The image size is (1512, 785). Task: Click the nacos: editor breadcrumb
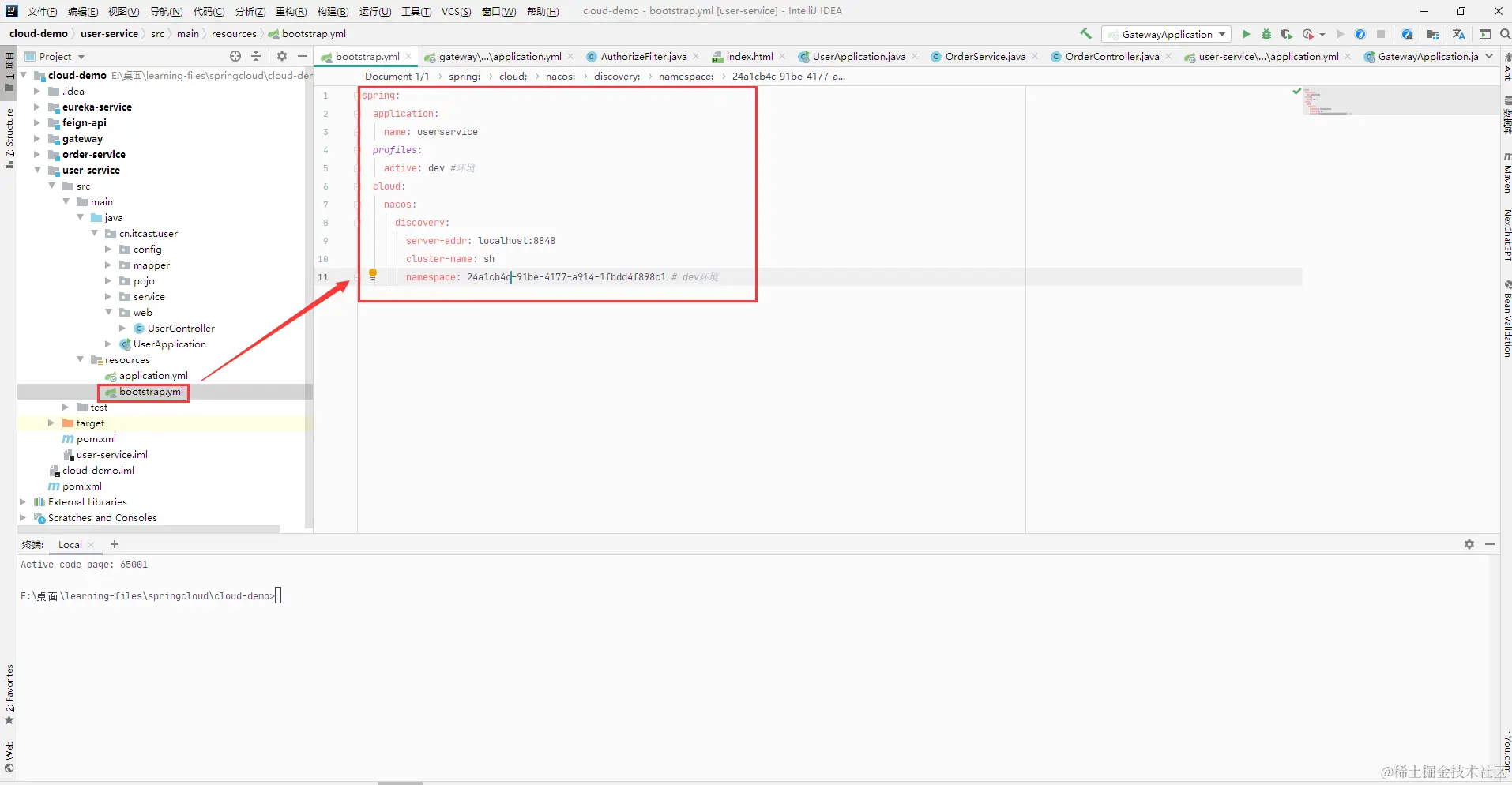point(560,76)
